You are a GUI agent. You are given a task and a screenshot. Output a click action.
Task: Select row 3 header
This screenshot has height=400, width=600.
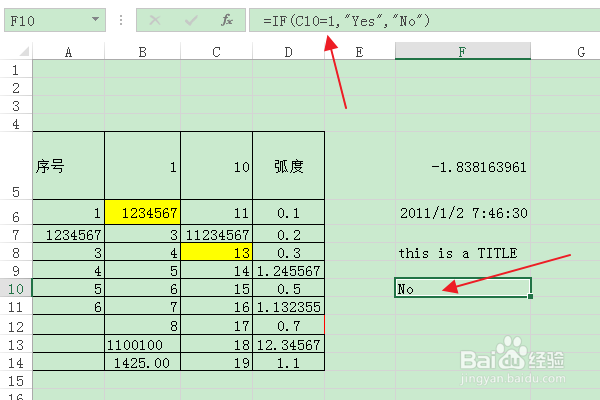pos(16,106)
